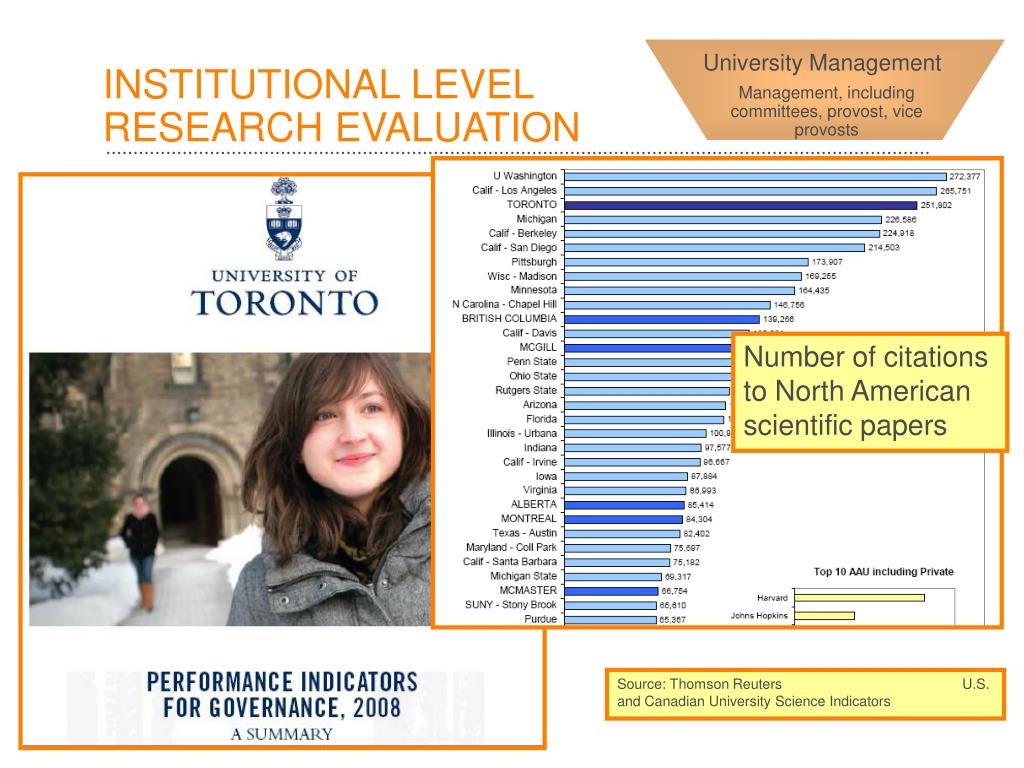Click the 'Calif - Davis' label
This screenshot has height=768, width=1024.
point(529,333)
